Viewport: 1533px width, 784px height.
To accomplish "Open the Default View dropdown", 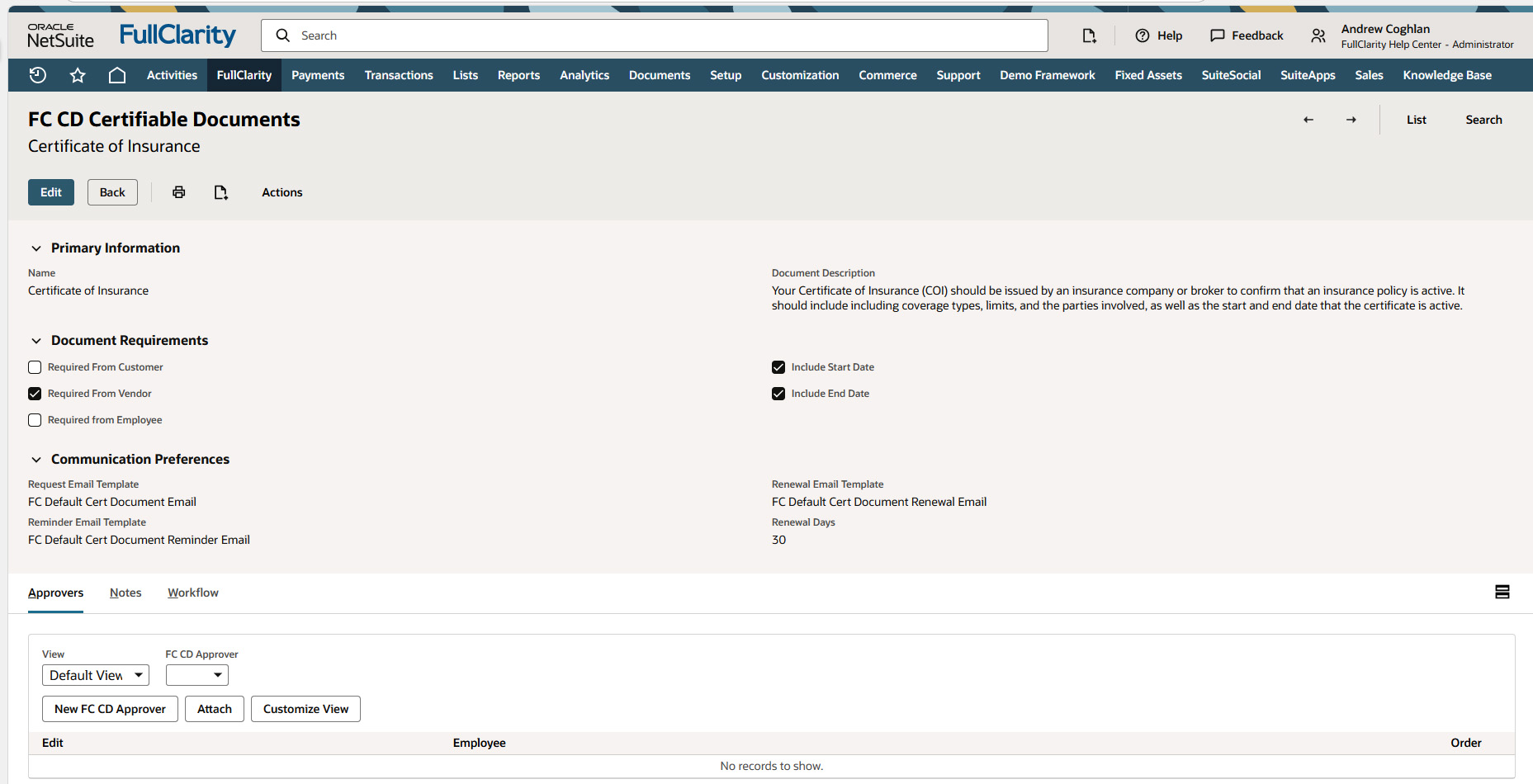I will (x=96, y=675).
